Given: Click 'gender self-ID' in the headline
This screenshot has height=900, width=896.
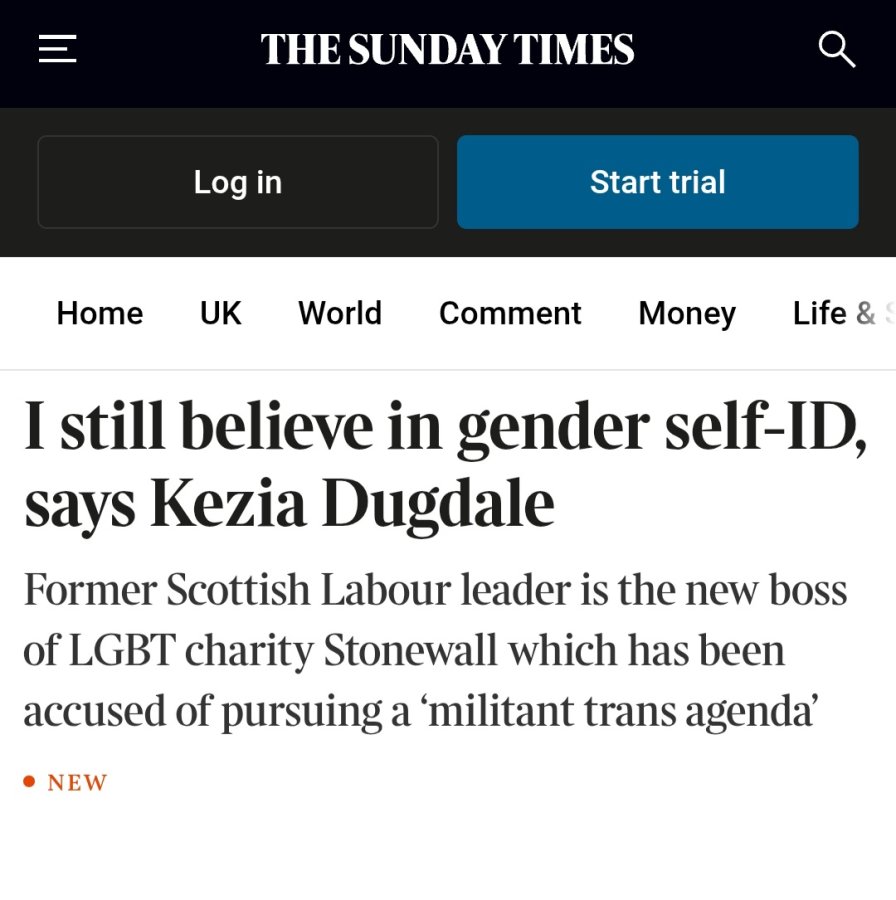Looking at the screenshot, I should point(662,428).
